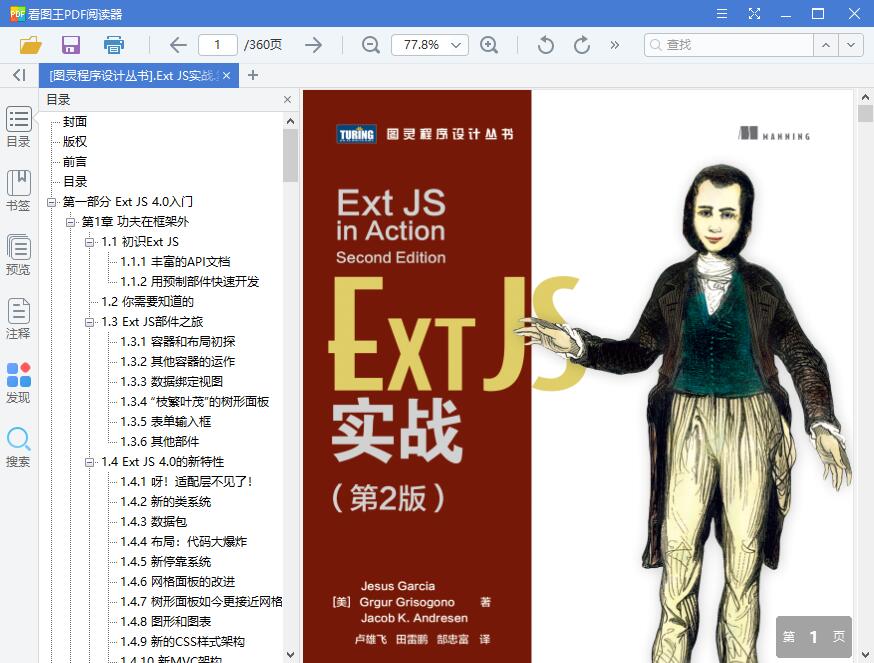874x663 pixels.
Task: Click the outline panel scroll down arrow
Action: click(290, 655)
